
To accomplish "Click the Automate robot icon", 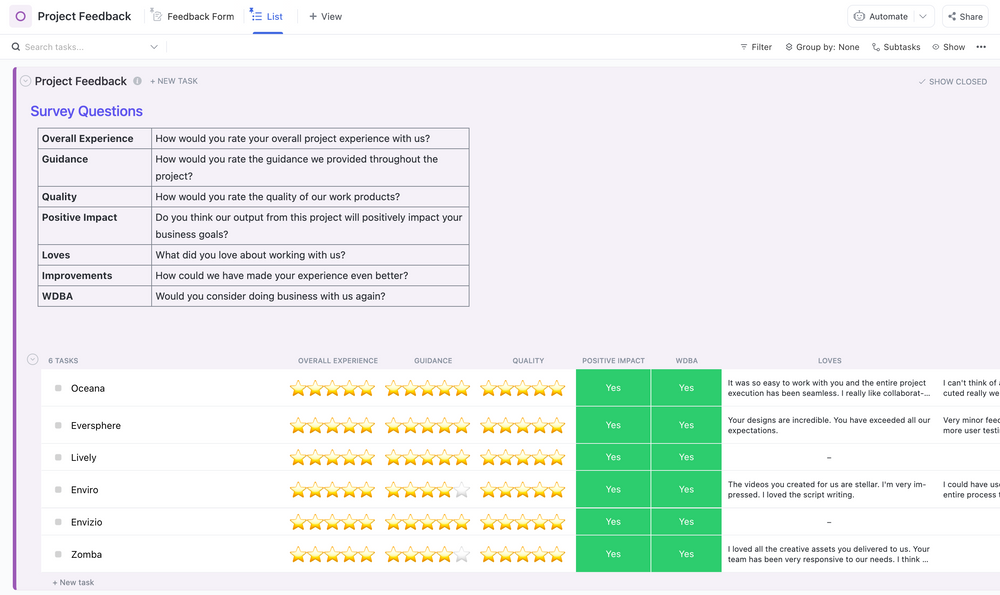I will click(861, 16).
